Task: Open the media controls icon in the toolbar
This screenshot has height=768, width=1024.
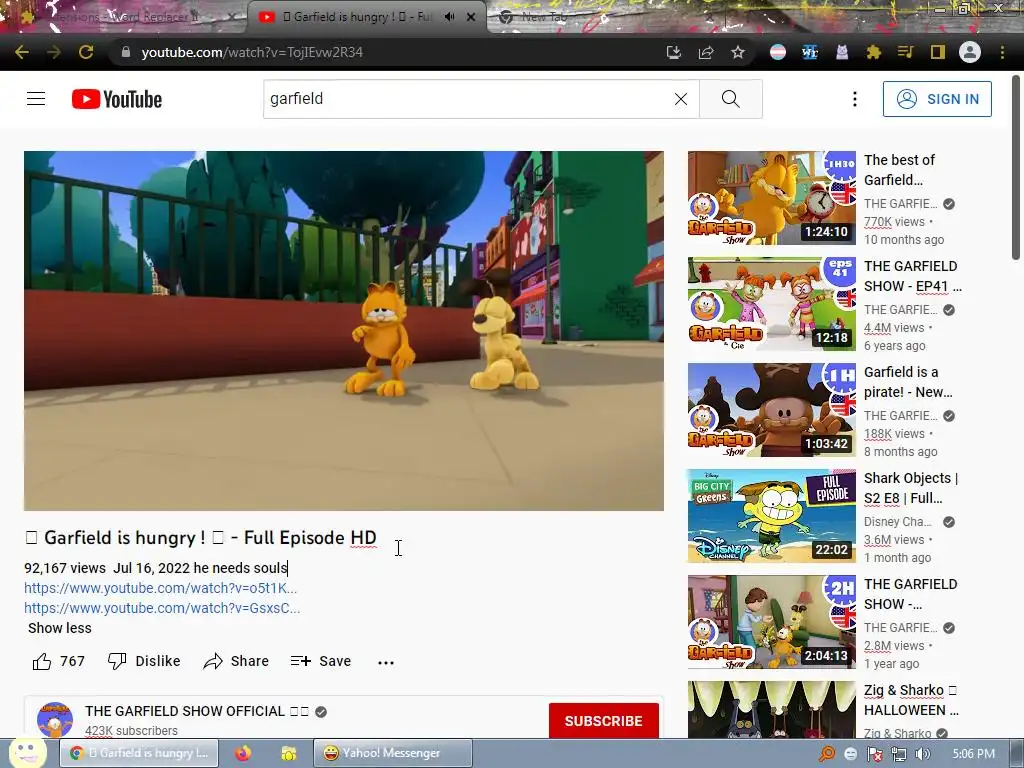Action: point(905,52)
